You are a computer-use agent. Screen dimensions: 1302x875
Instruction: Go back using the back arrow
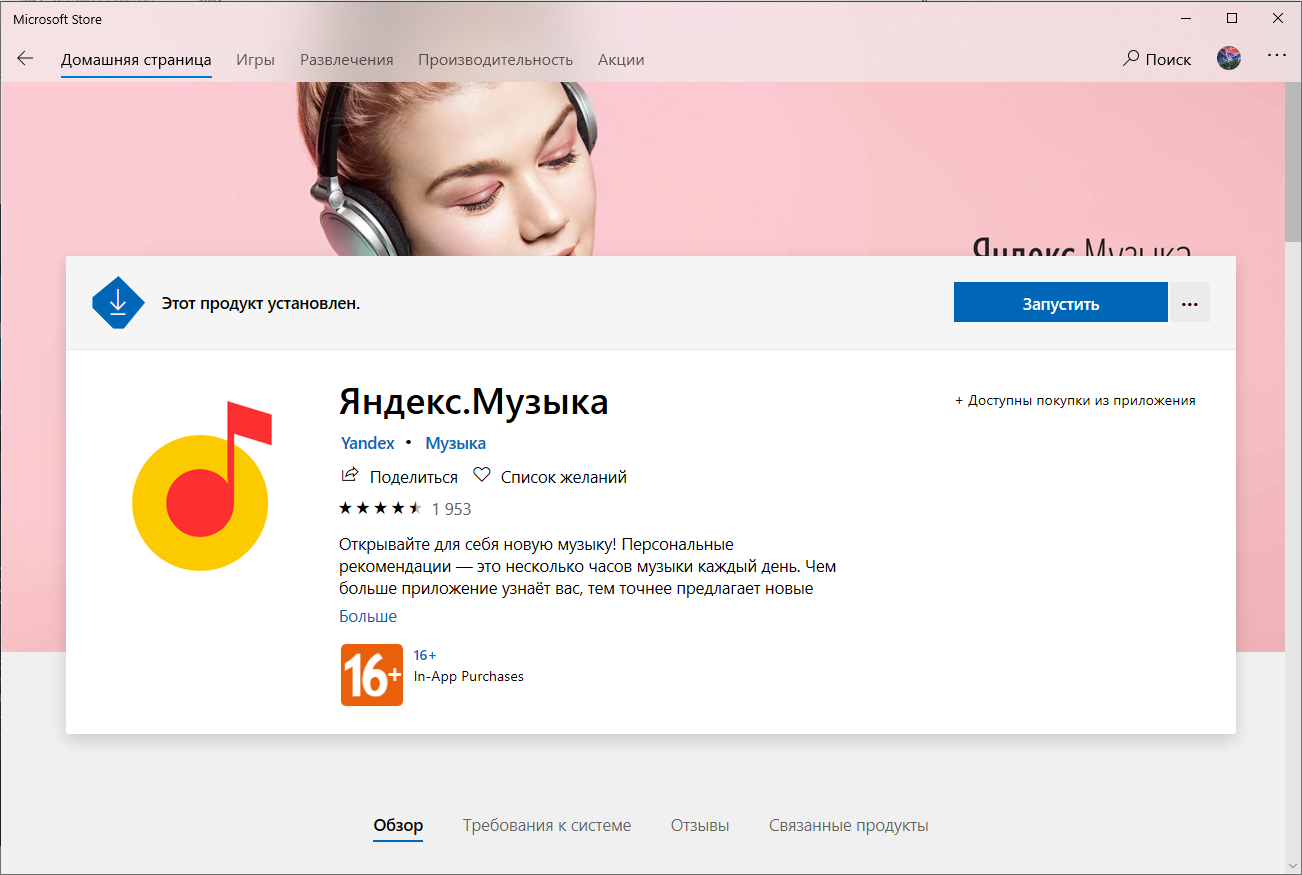point(25,59)
